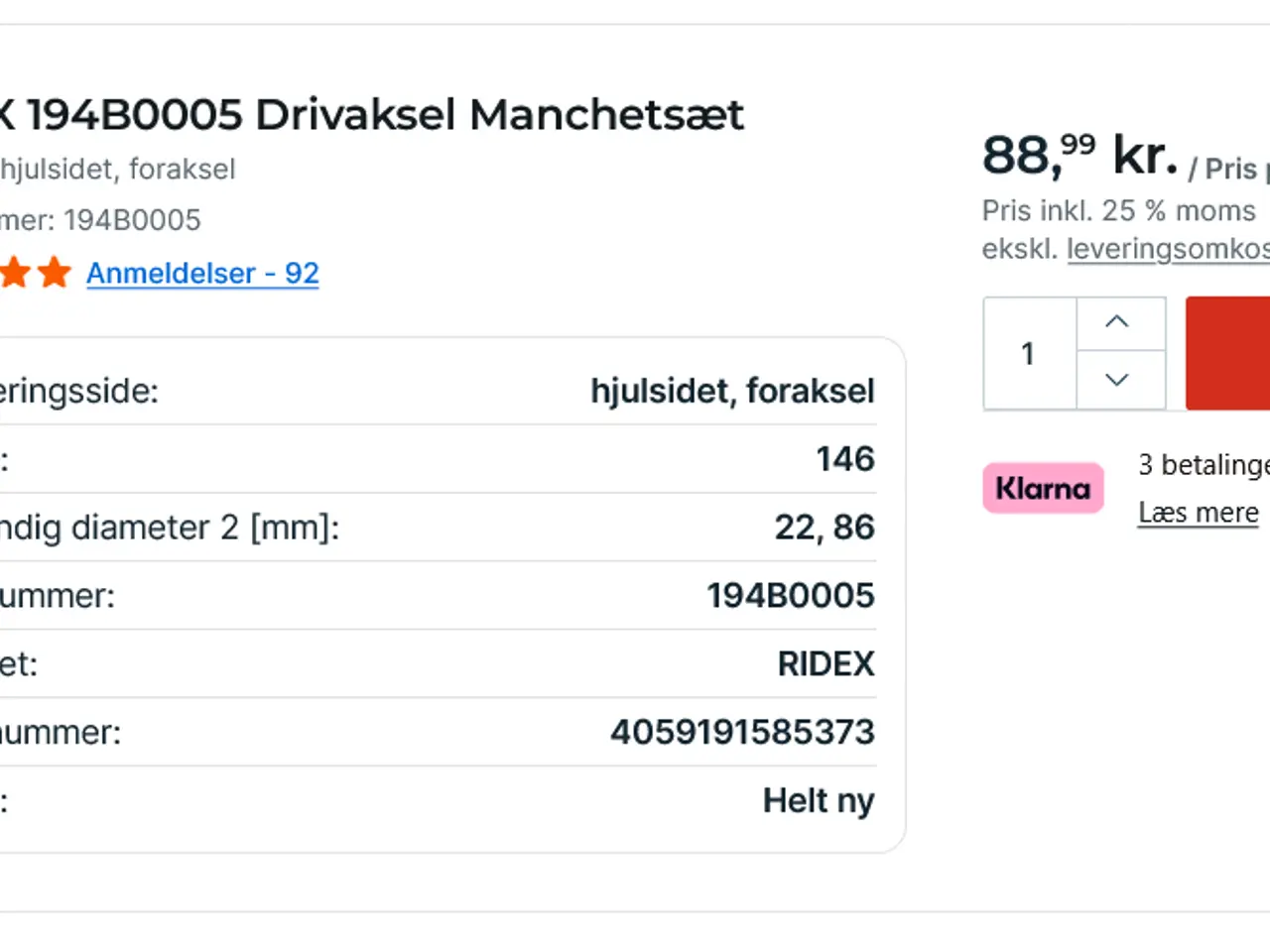This screenshot has width=1270, height=952.
Task: Click the quantity input field showing 1
Action: [1030, 353]
